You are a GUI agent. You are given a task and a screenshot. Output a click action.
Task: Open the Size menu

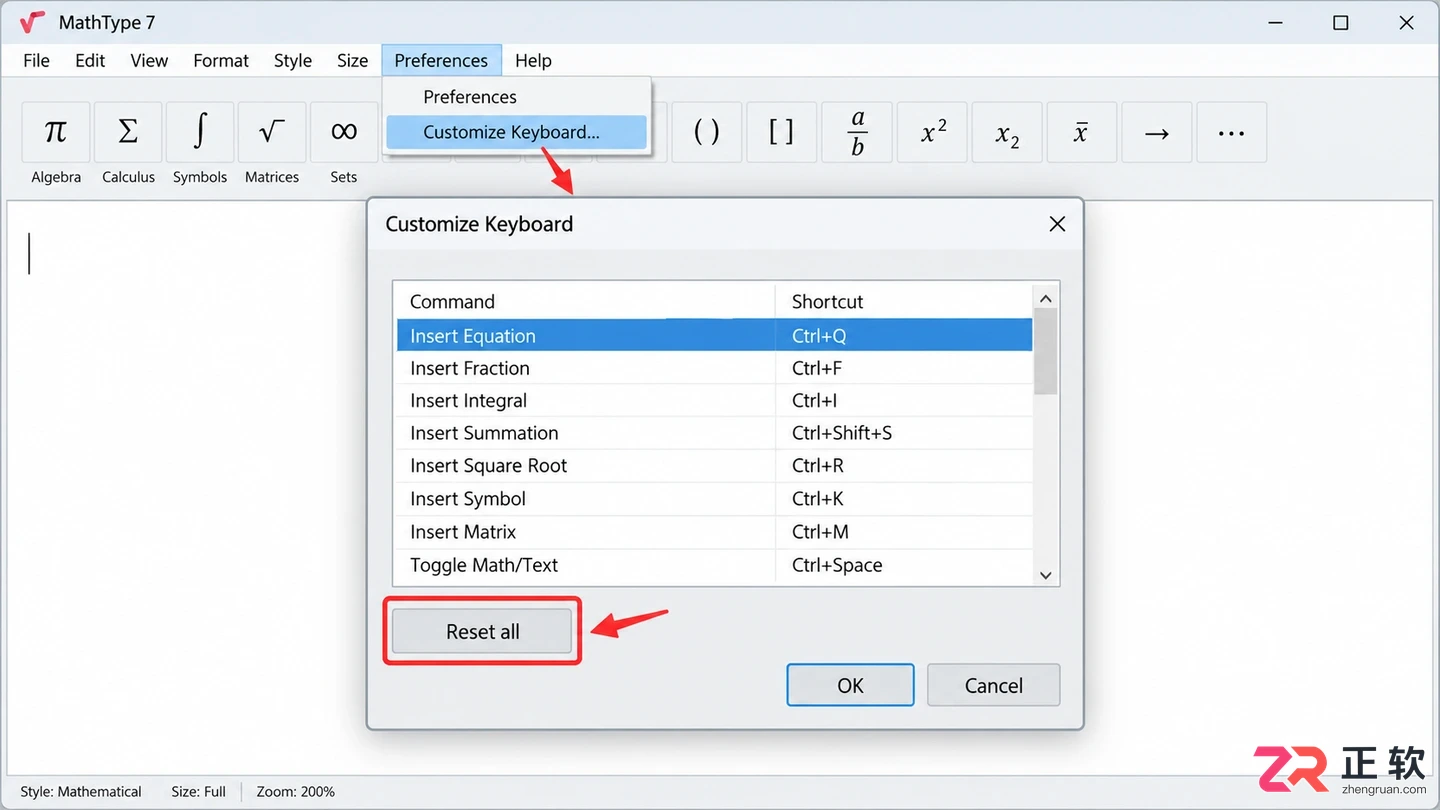coord(352,61)
